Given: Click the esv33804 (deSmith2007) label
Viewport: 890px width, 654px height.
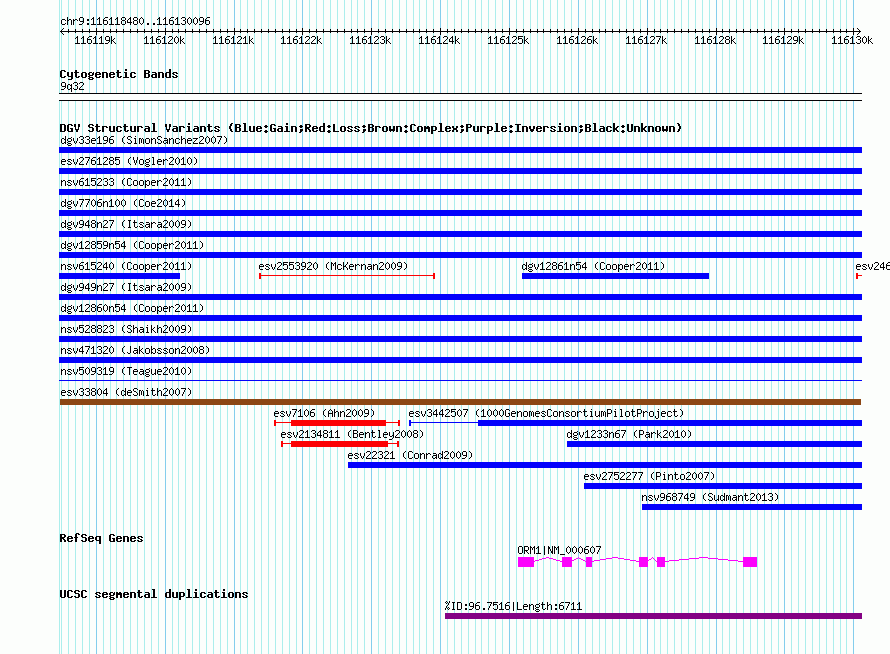Looking at the screenshot, I should (126, 392).
